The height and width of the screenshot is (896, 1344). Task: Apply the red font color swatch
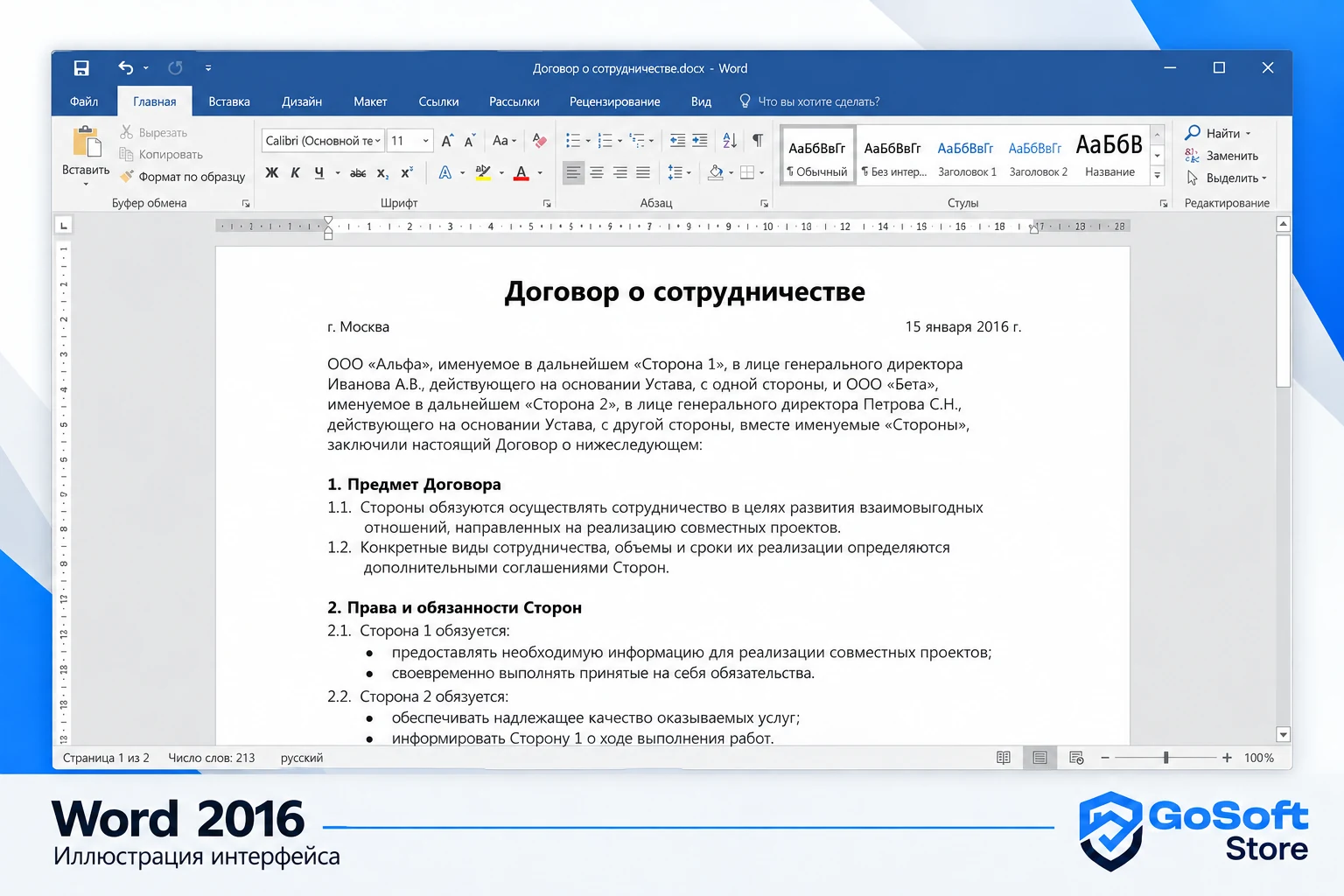point(521,173)
